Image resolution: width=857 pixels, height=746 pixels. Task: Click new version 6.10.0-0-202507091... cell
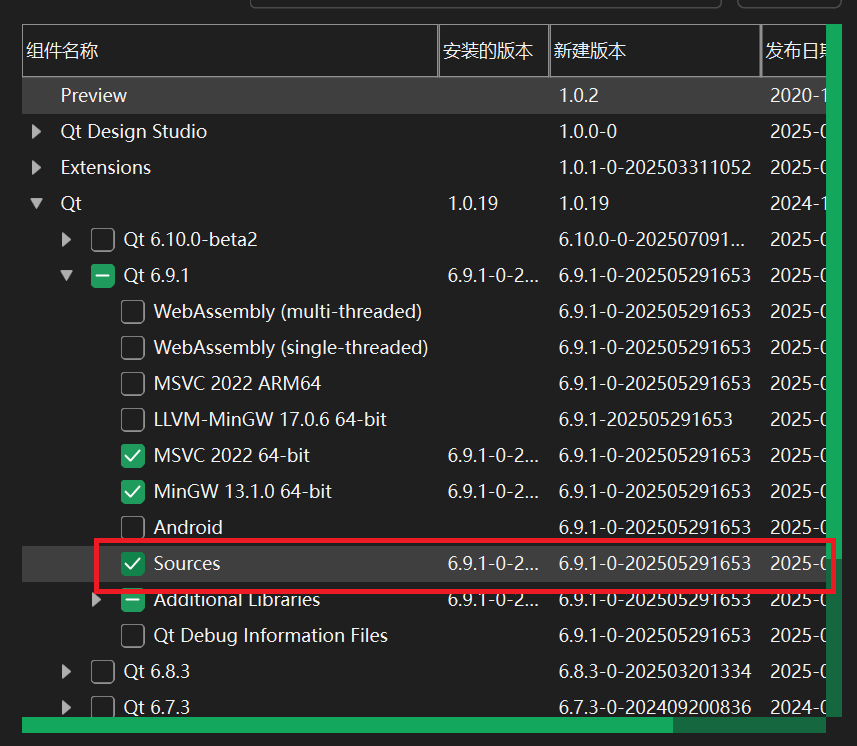651,239
